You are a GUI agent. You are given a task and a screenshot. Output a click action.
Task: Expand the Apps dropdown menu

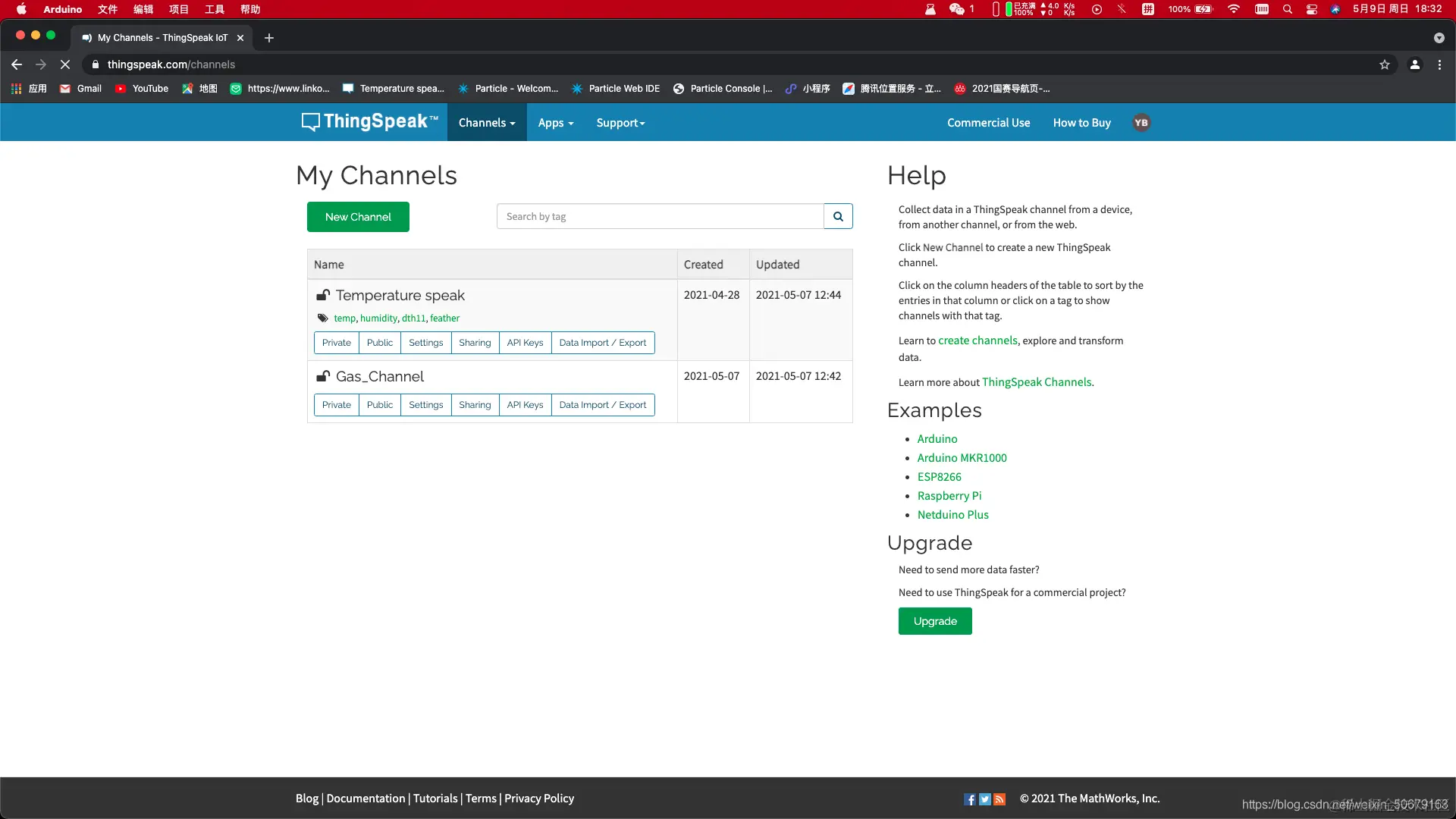click(556, 123)
